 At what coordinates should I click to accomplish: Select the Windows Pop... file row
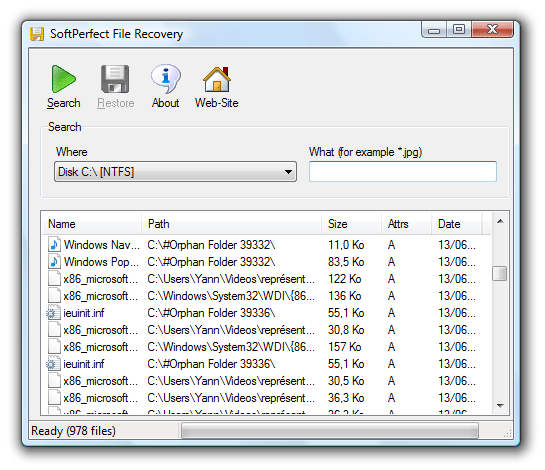coord(267,261)
